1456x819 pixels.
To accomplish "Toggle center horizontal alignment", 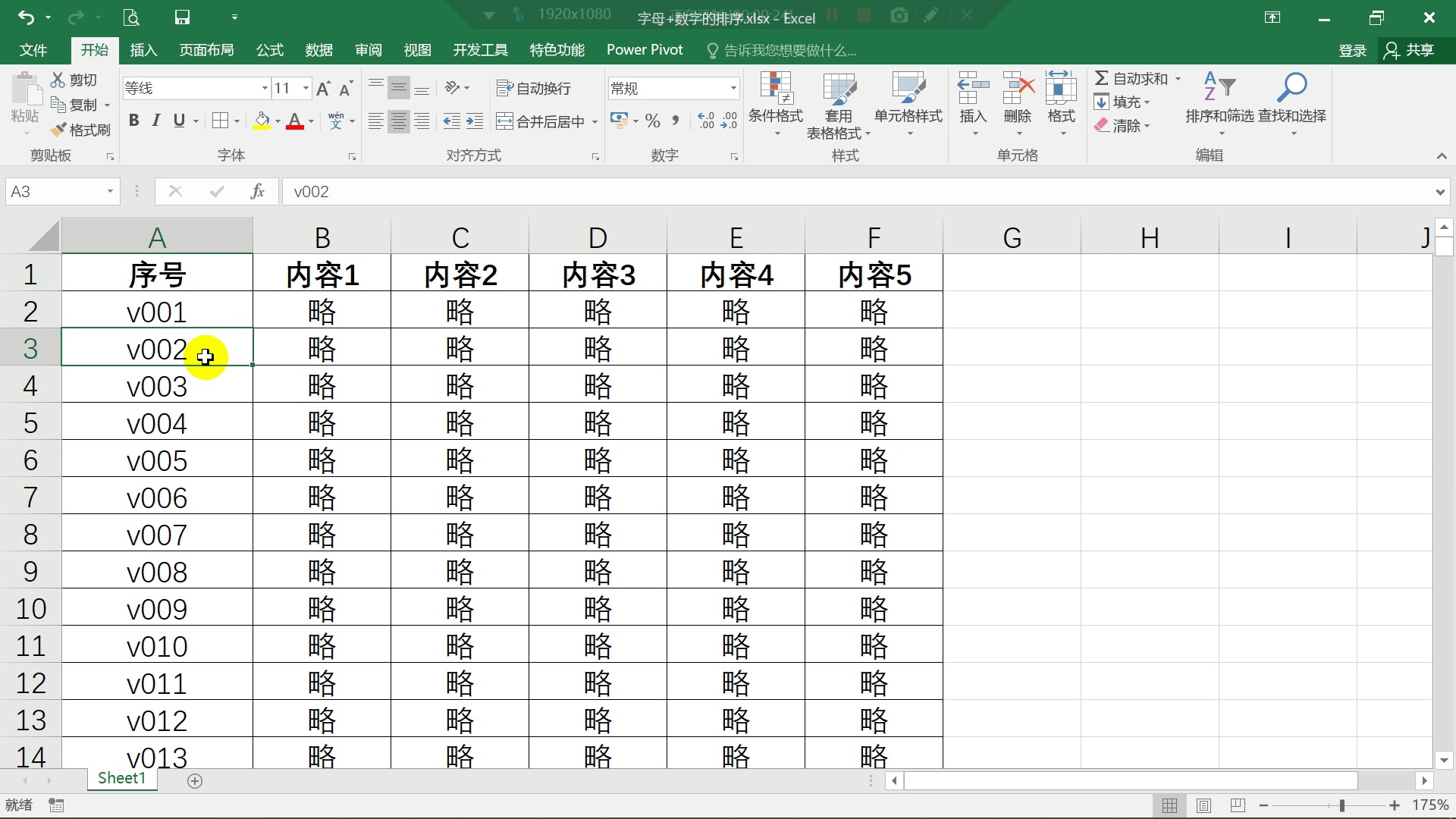I will click(399, 121).
